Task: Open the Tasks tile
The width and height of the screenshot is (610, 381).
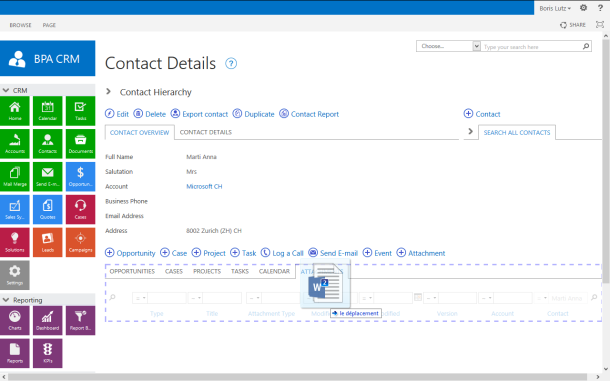Action: point(81,111)
